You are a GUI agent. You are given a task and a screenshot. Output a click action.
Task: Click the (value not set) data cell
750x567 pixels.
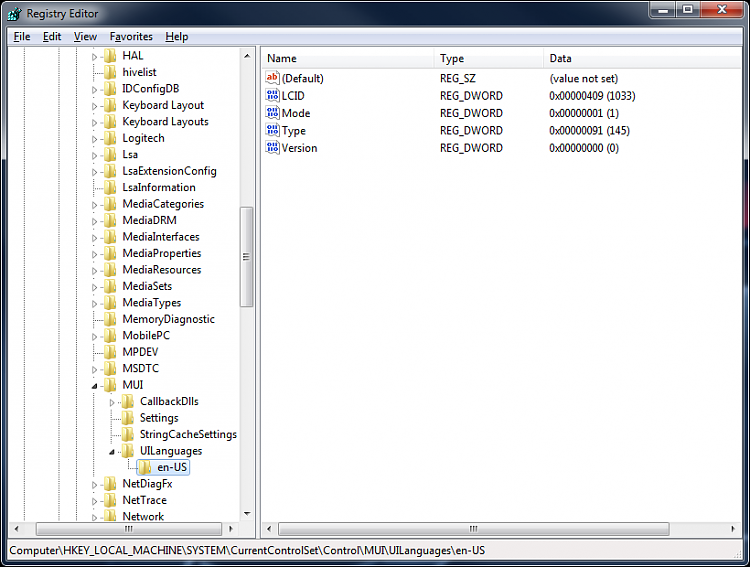[x=584, y=78]
